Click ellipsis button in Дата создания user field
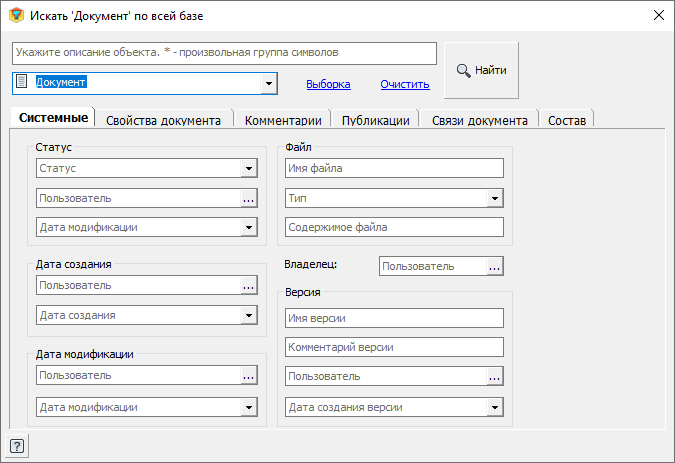Viewport: 675px width, 463px height. [x=249, y=286]
